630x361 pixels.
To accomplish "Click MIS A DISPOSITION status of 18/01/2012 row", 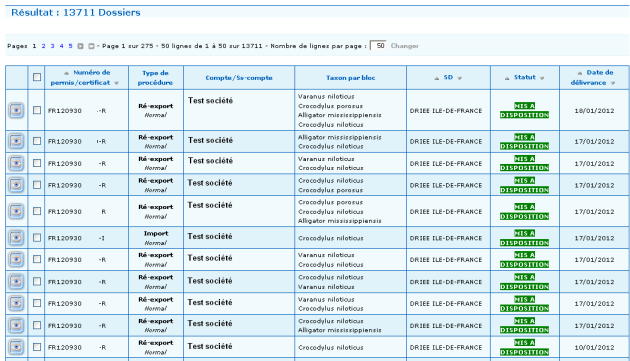I will pos(524,111).
